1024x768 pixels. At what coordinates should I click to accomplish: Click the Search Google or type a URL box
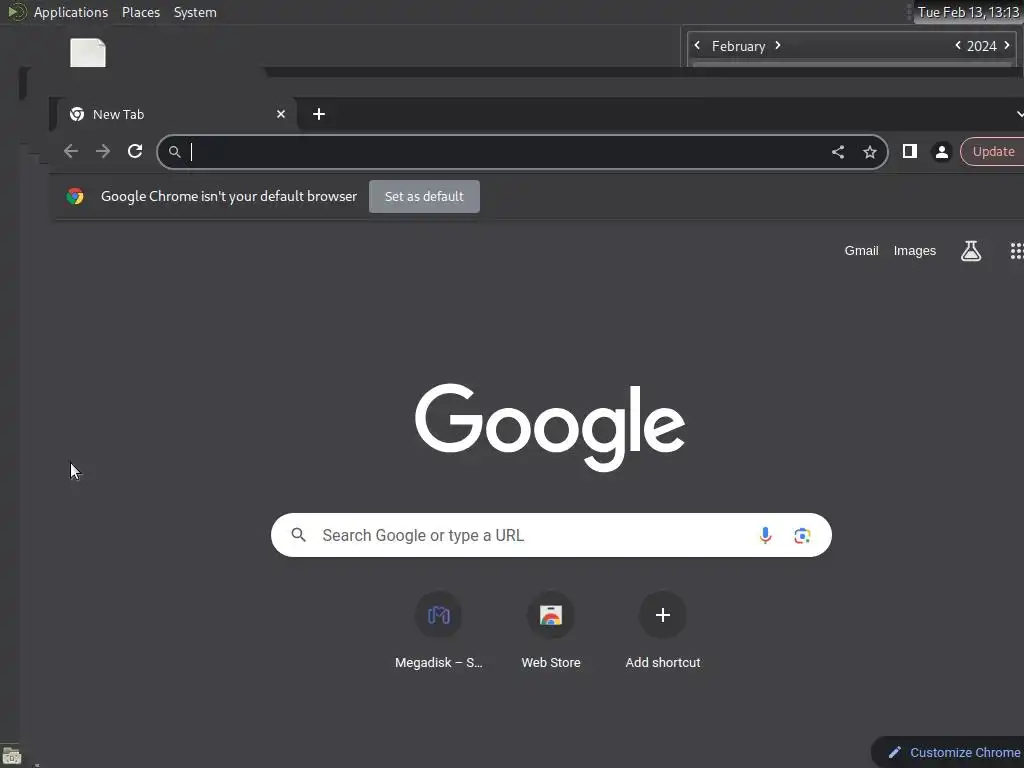pos(551,535)
